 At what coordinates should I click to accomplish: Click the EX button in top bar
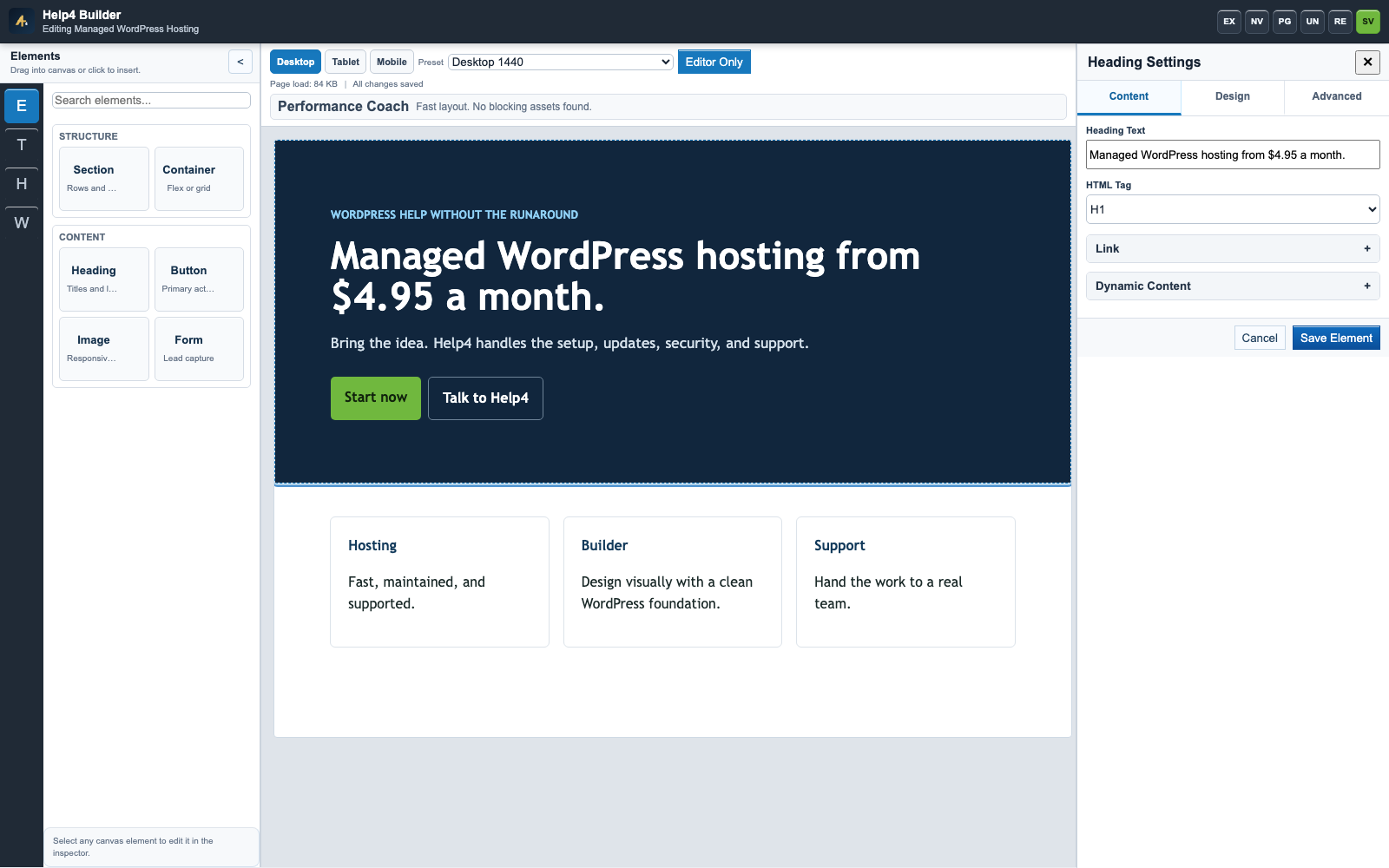pyautogui.click(x=1229, y=22)
